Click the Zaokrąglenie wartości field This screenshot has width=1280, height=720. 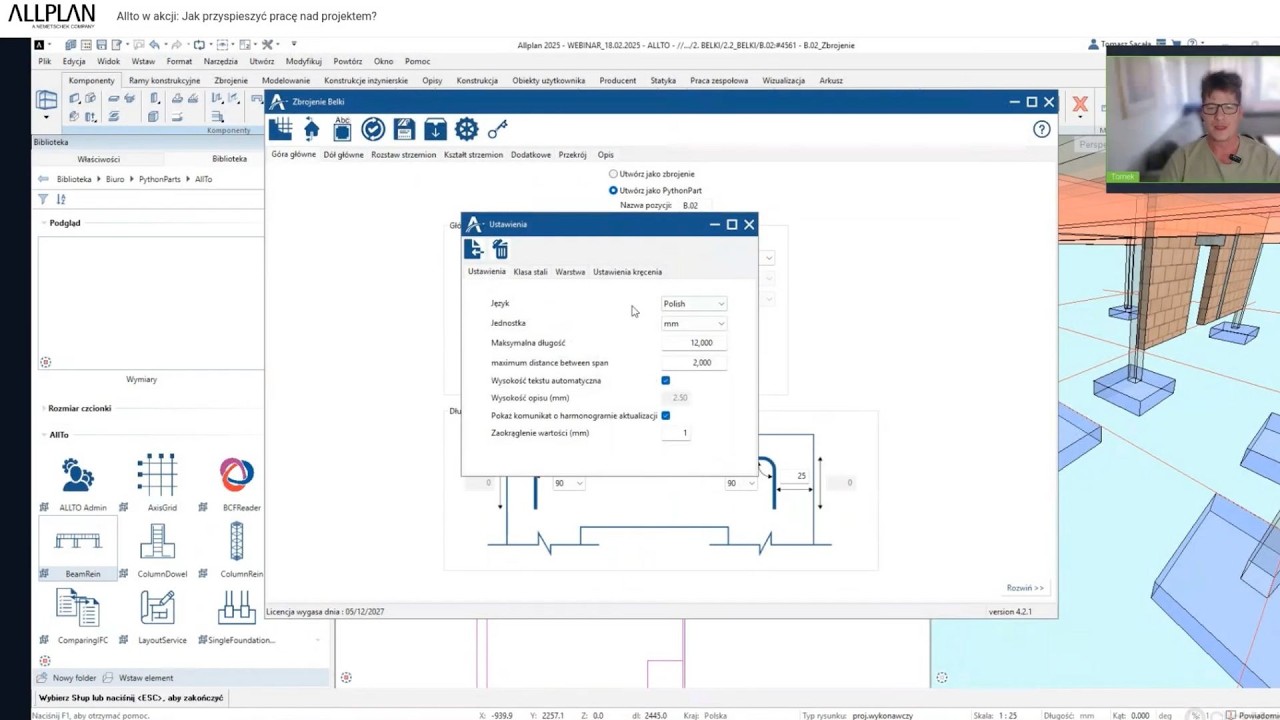click(675, 433)
